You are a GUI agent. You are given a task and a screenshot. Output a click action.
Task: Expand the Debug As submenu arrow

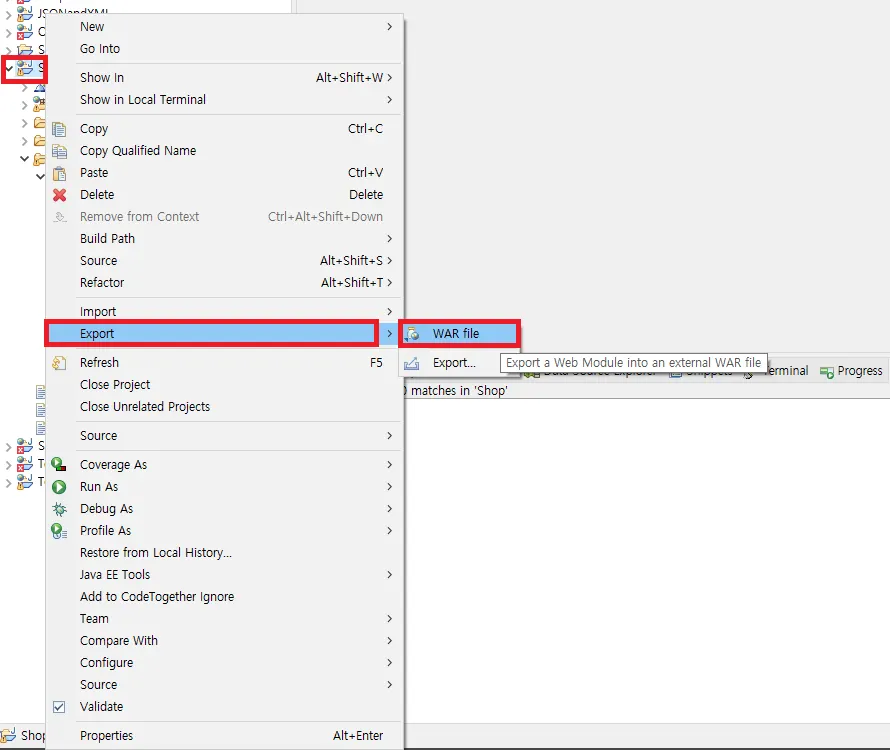pyautogui.click(x=389, y=509)
